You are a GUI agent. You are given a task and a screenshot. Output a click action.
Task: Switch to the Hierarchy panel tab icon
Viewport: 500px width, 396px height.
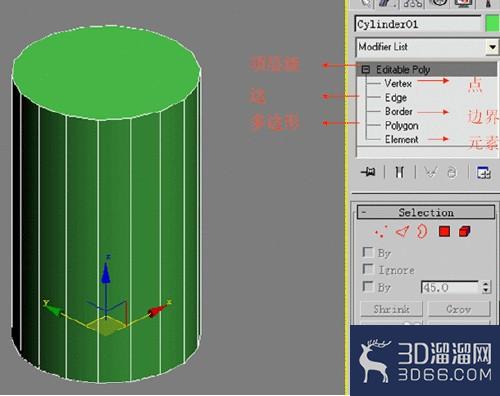[413, 3]
